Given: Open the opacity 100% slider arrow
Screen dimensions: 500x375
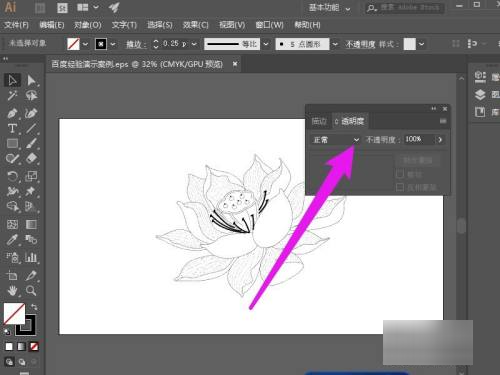Looking at the screenshot, I should tap(440, 140).
